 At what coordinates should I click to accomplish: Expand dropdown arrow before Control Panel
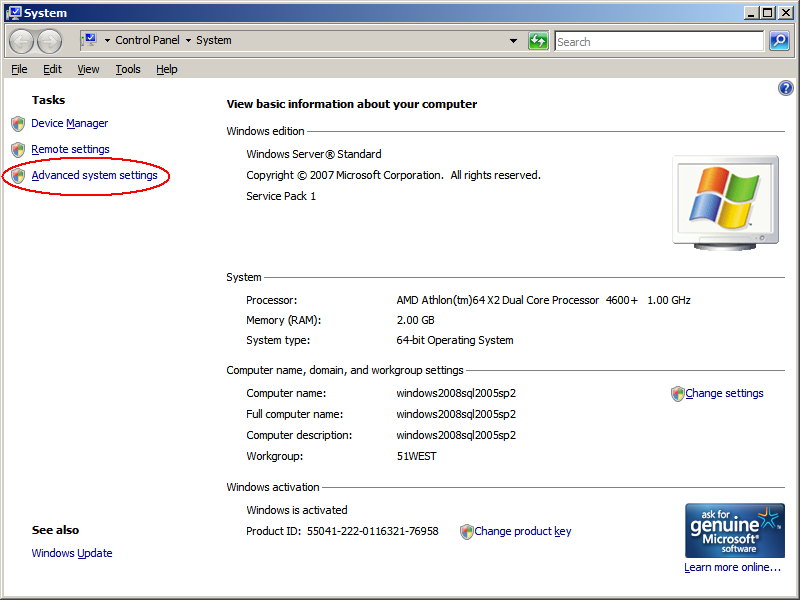[107, 40]
